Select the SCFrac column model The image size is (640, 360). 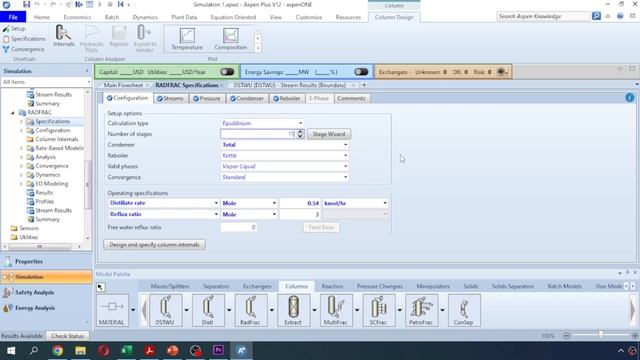click(x=378, y=310)
